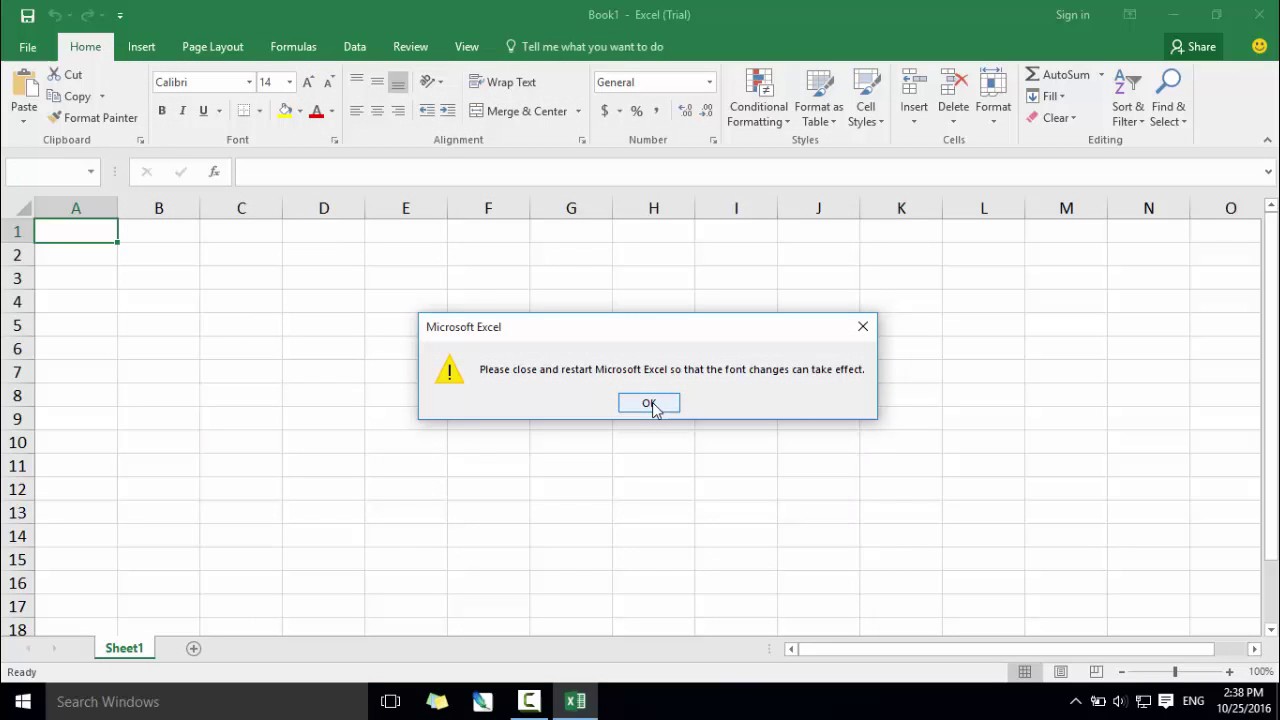Click the Borders icon
The width and height of the screenshot is (1280, 720).
pos(244,111)
